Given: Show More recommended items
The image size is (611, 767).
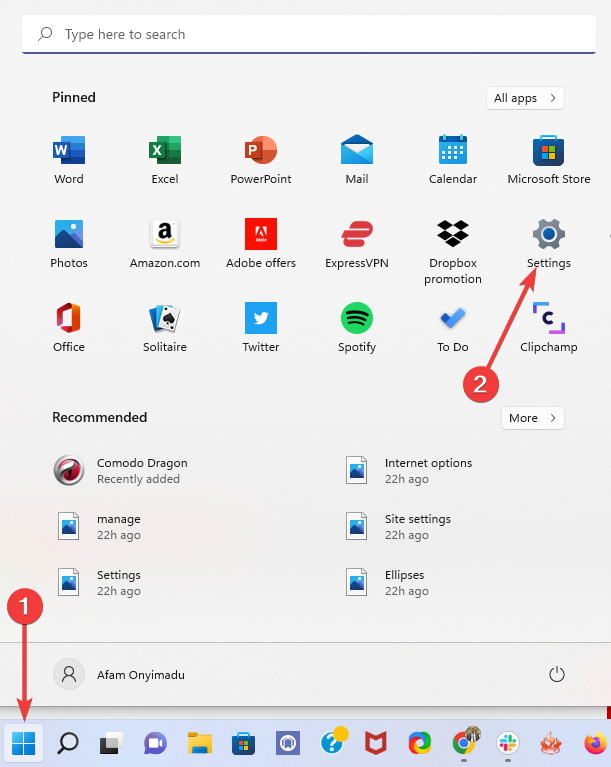Looking at the screenshot, I should 533,418.
